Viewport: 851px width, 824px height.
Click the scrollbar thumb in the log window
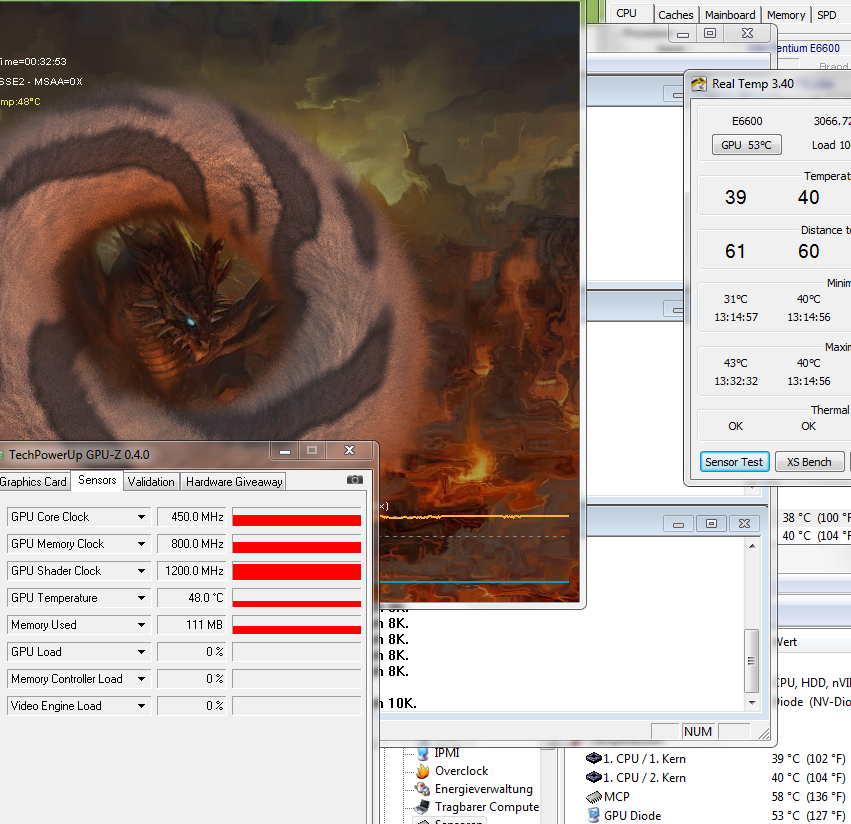(x=752, y=661)
